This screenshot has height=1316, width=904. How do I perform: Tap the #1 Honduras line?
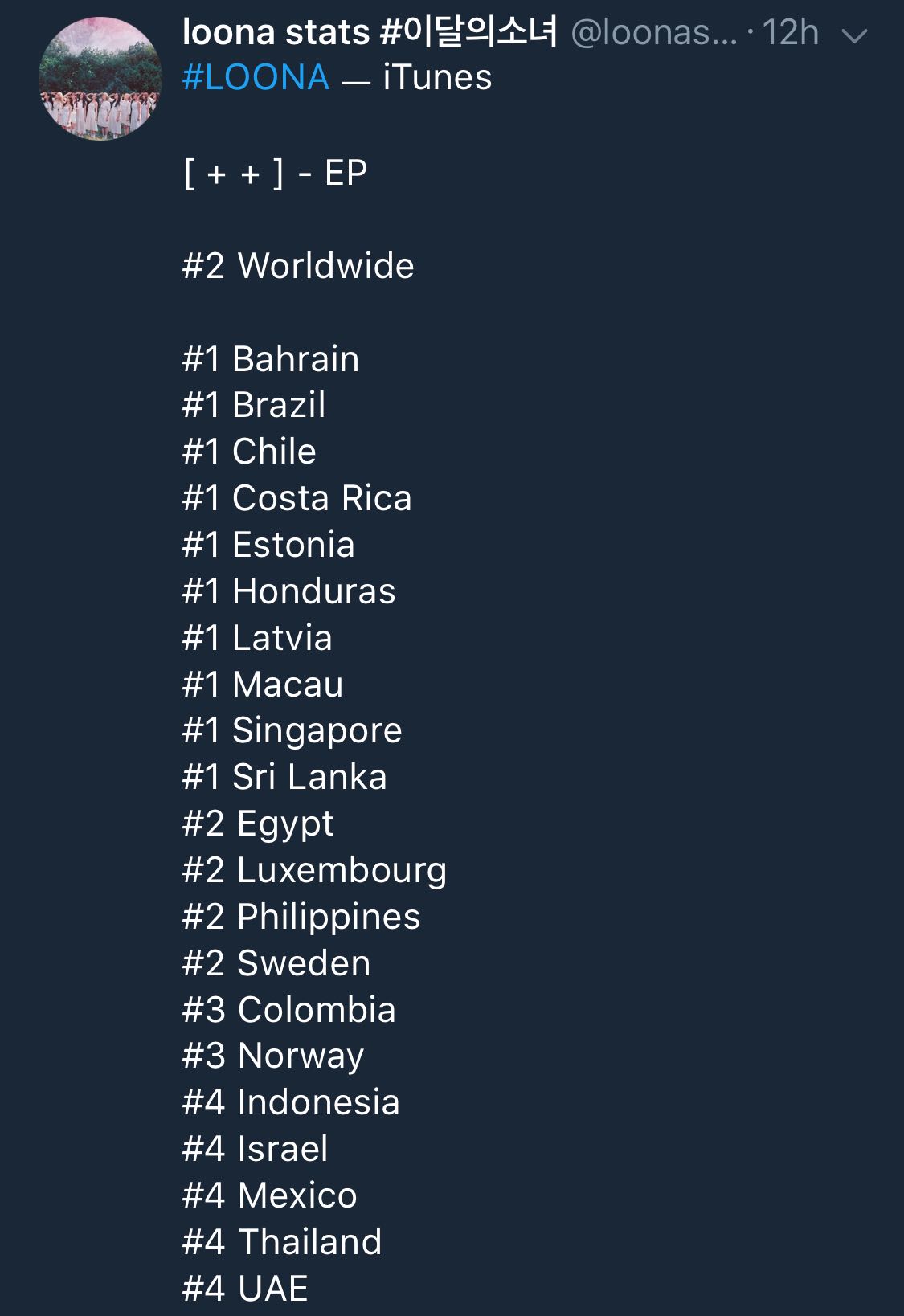pos(288,591)
